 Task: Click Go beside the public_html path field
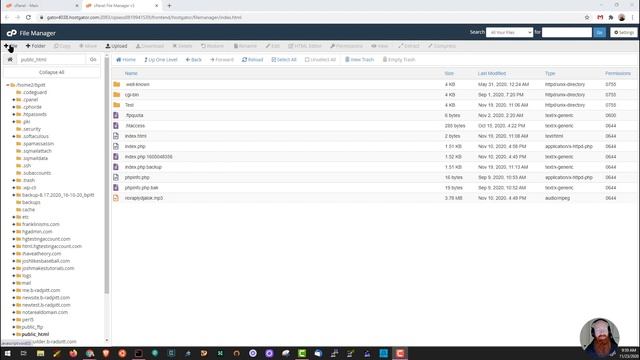(x=93, y=60)
